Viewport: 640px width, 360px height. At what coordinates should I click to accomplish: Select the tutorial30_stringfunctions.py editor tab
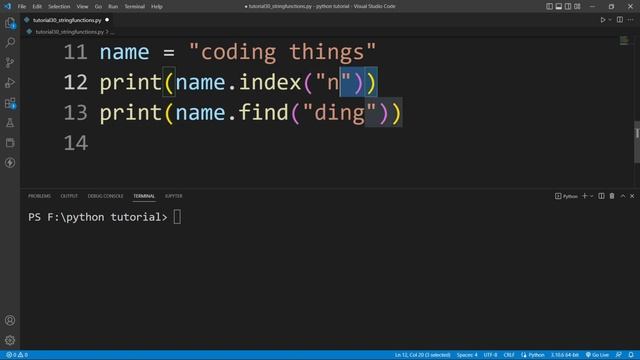(x=67, y=20)
